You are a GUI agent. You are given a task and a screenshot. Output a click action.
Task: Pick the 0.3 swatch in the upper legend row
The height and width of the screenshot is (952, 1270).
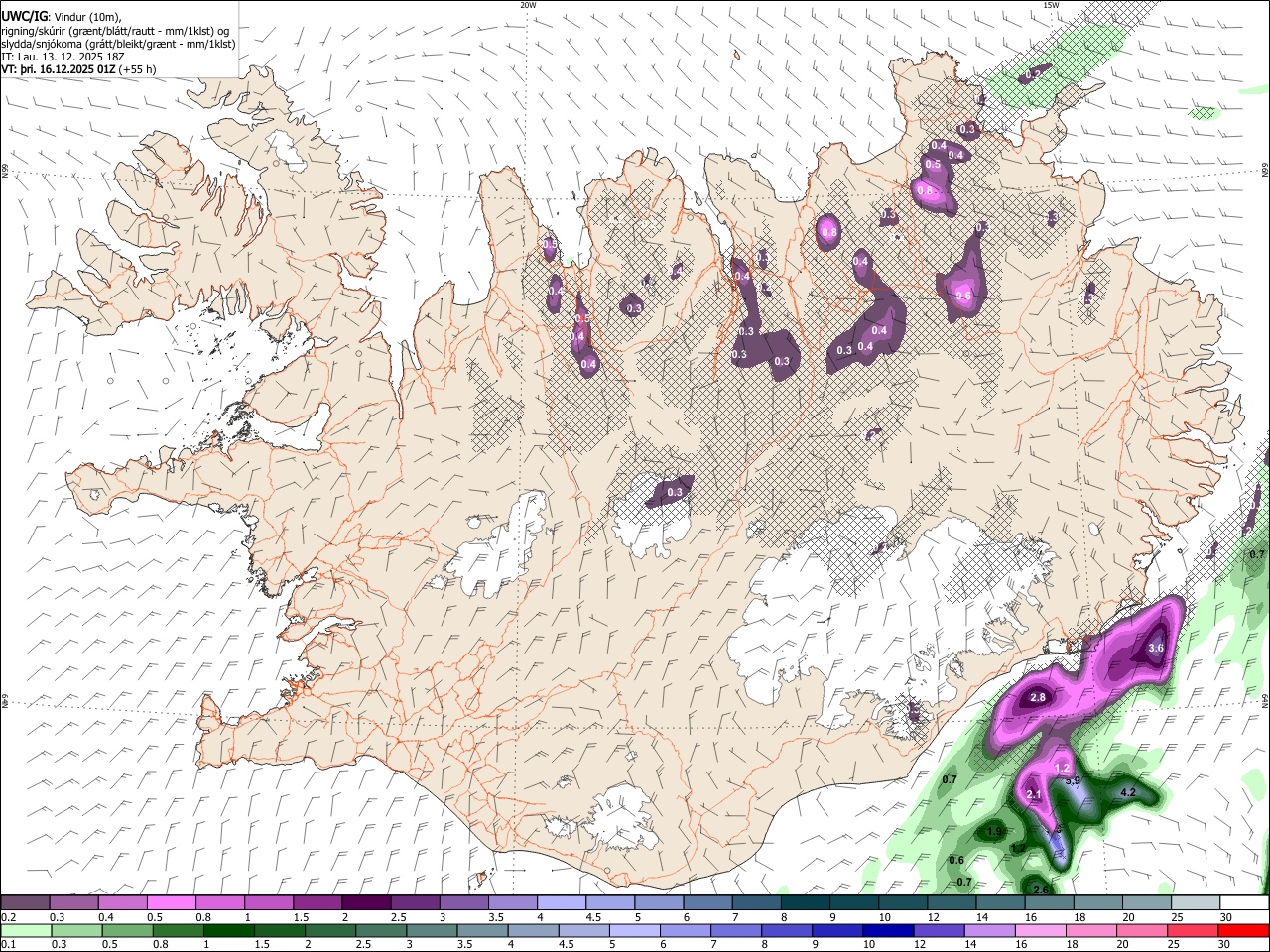tap(73, 902)
